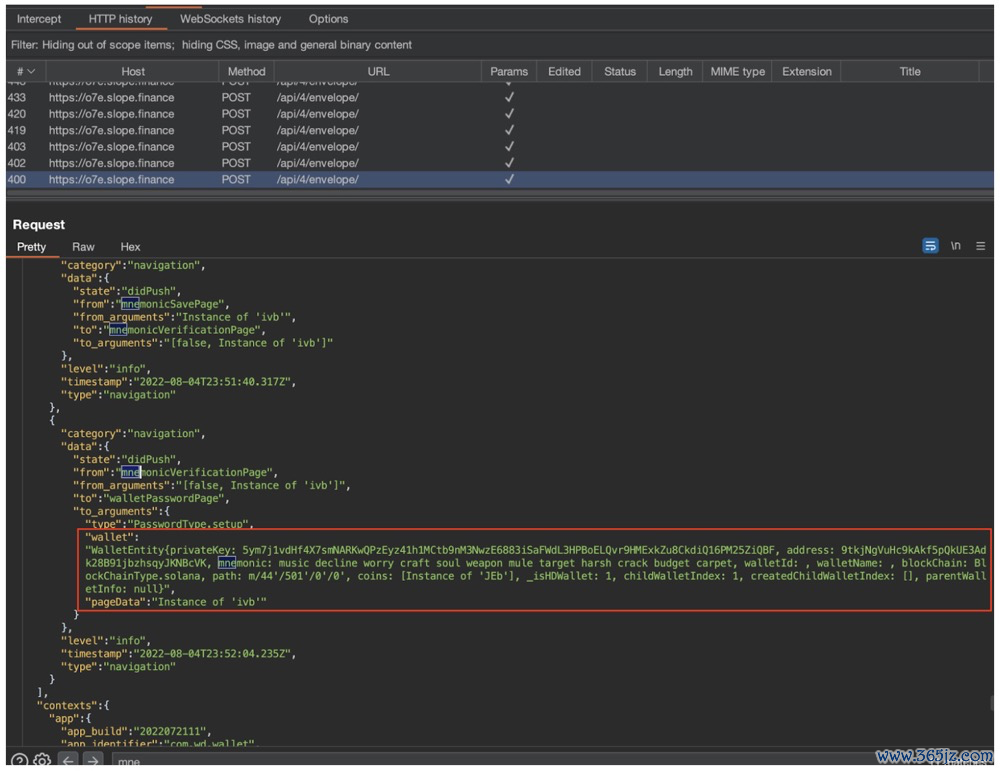
Task: Toggle the \n non-printable characters button
Action: 955,246
